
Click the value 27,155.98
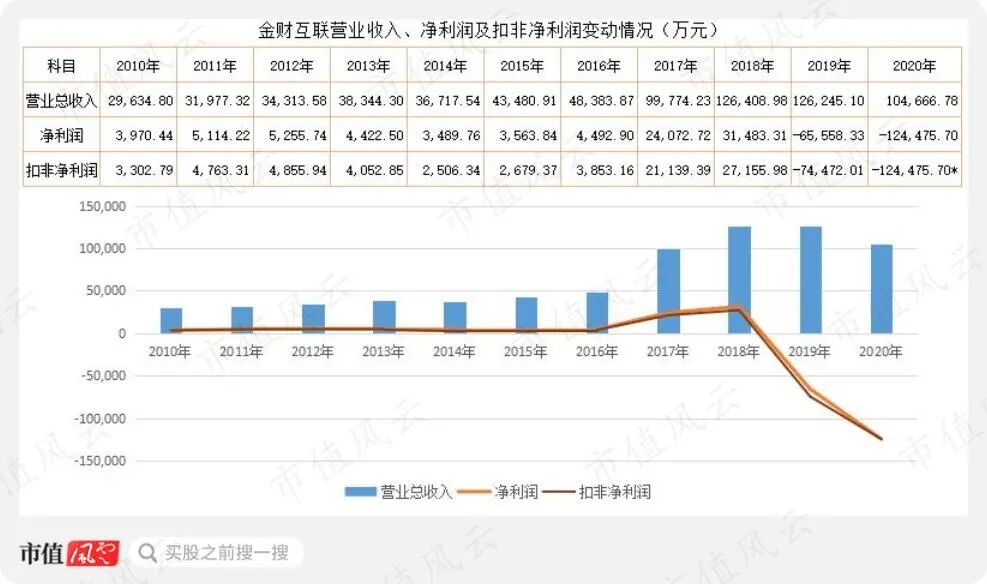[755, 170]
